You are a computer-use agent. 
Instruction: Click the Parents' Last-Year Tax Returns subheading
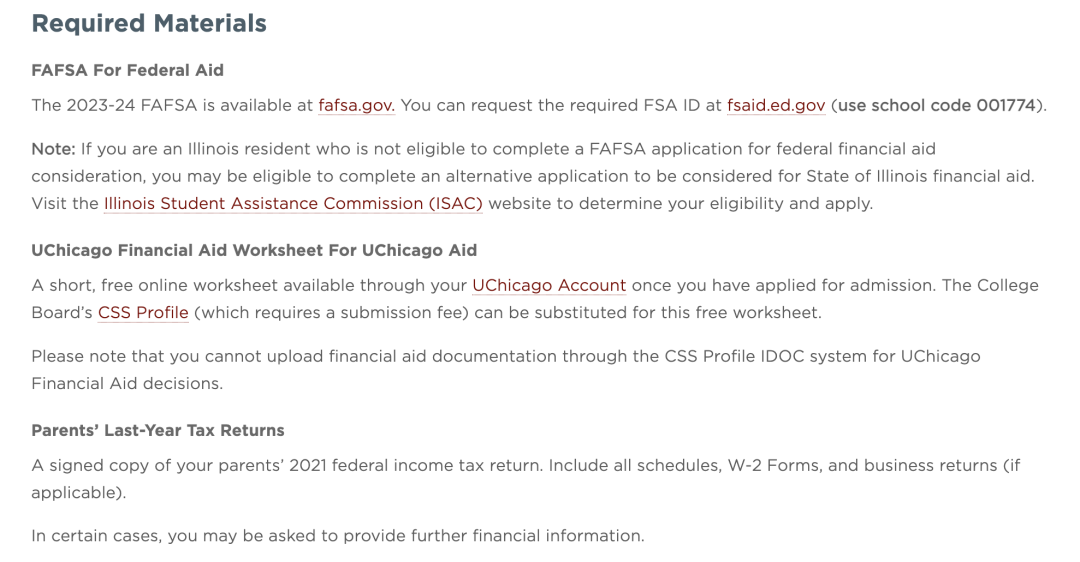[158, 430]
